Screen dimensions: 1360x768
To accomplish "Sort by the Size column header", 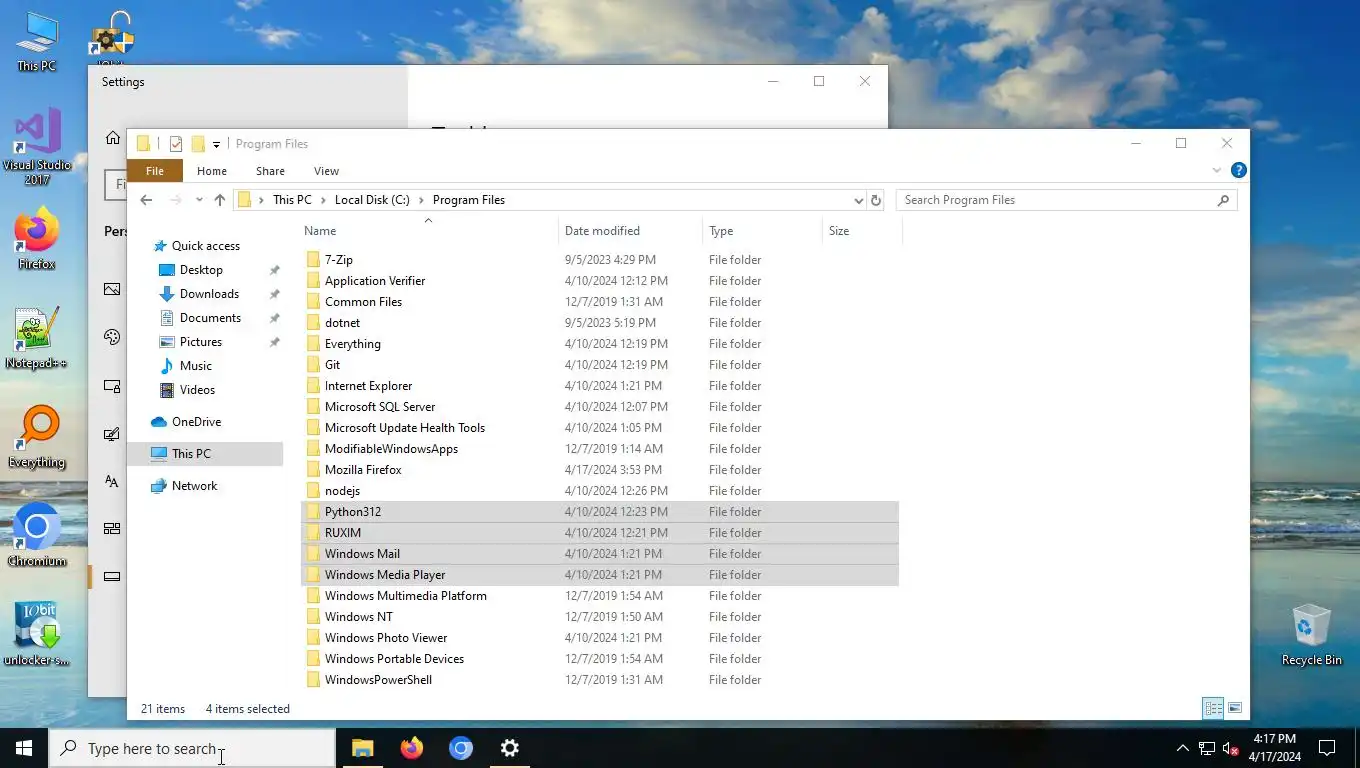I will 862,231.
